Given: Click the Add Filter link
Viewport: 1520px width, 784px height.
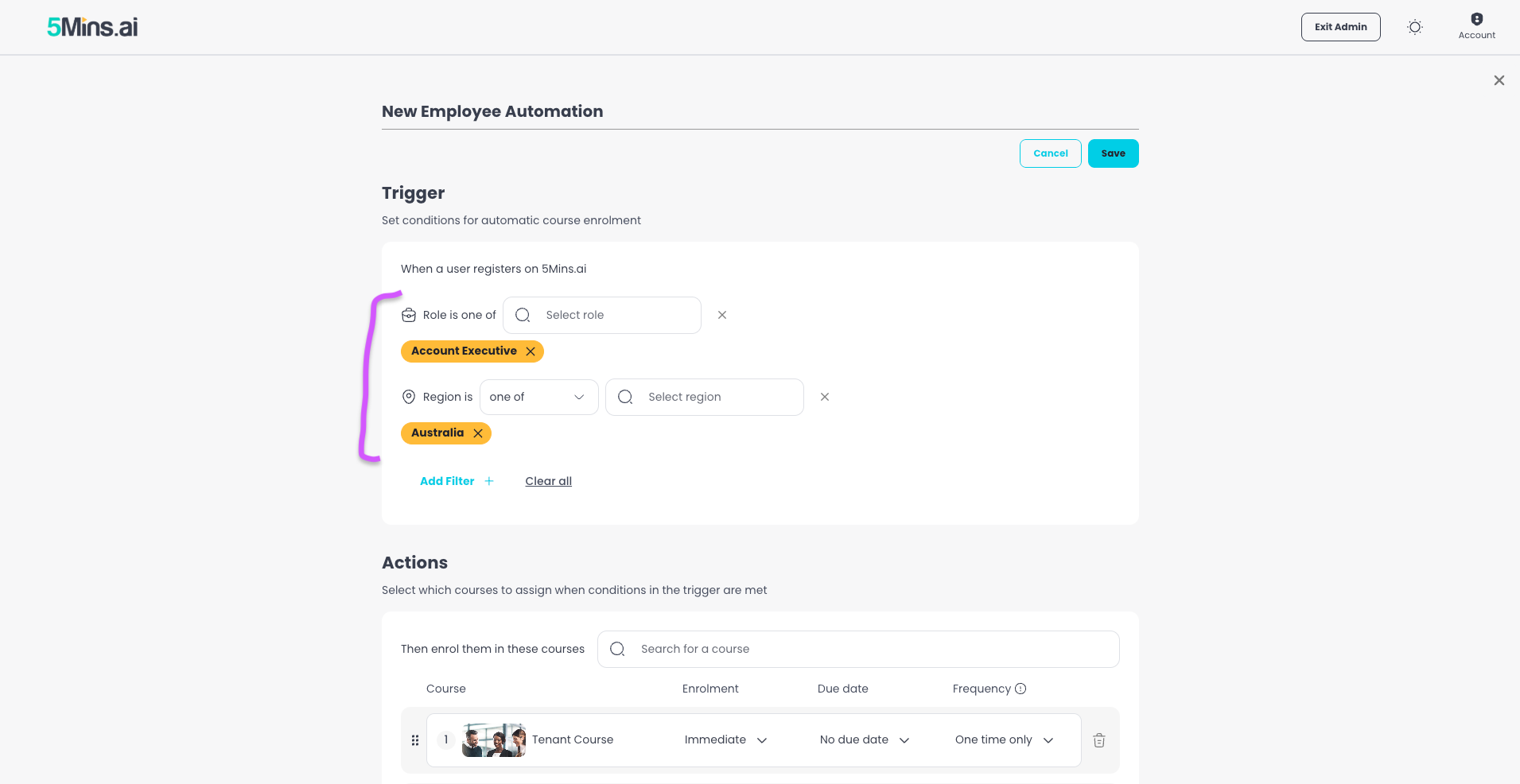Looking at the screenshot, I should click(x=457, y=481).
